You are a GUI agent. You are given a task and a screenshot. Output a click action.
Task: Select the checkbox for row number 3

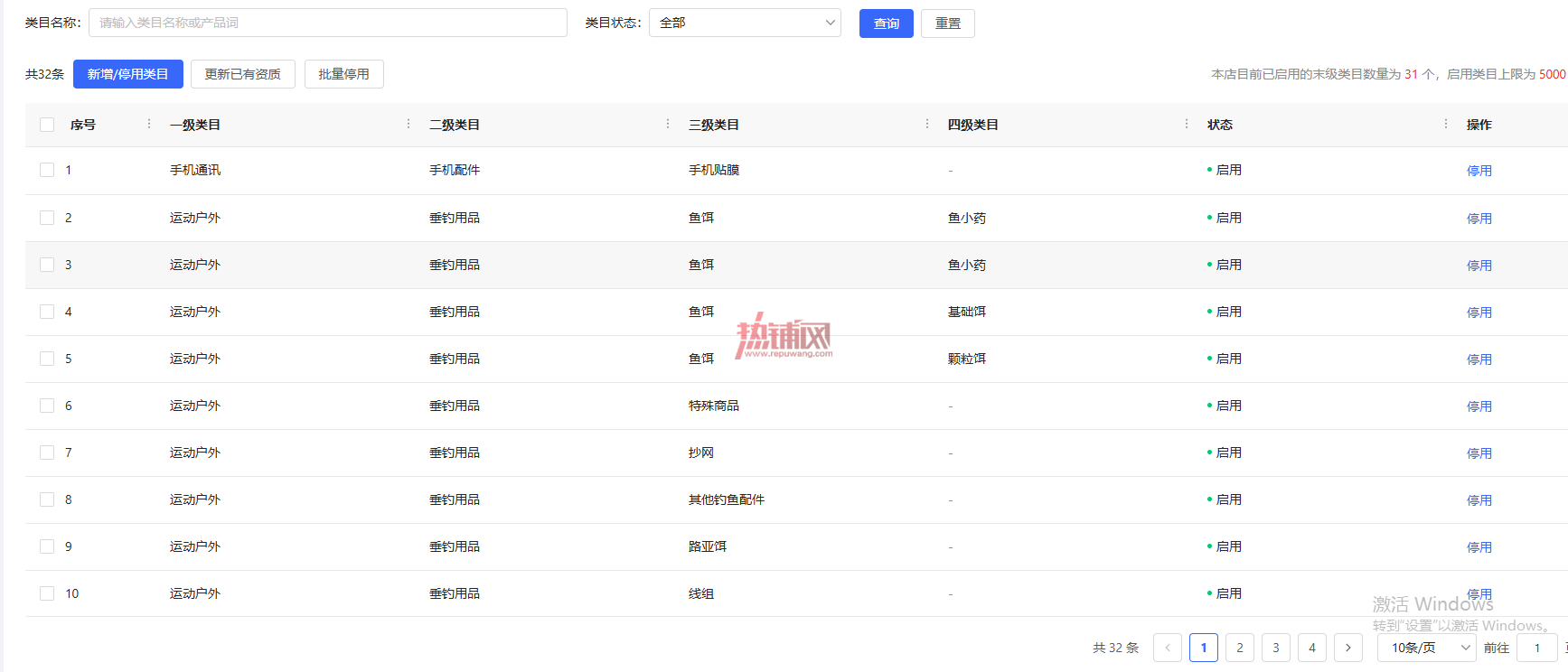(x=47, y=265)
